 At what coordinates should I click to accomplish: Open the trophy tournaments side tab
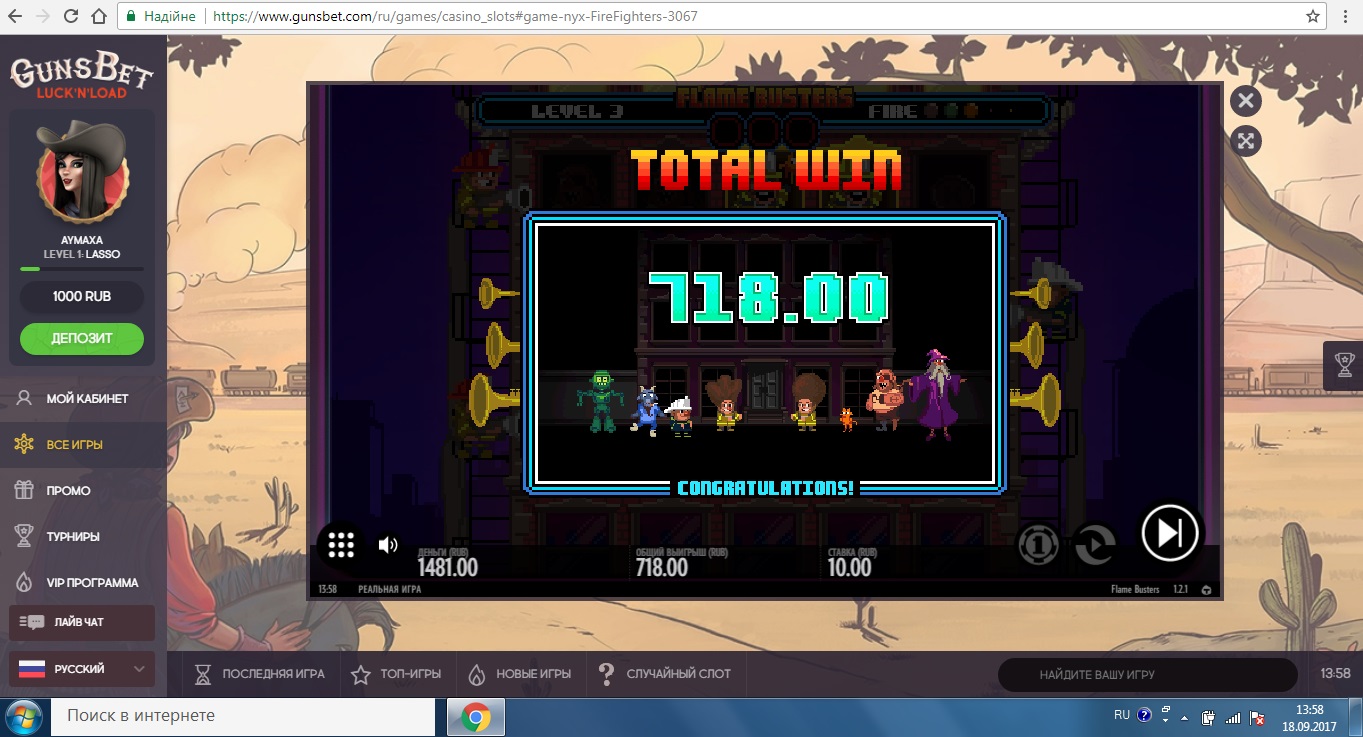(x=1343, y=365)
